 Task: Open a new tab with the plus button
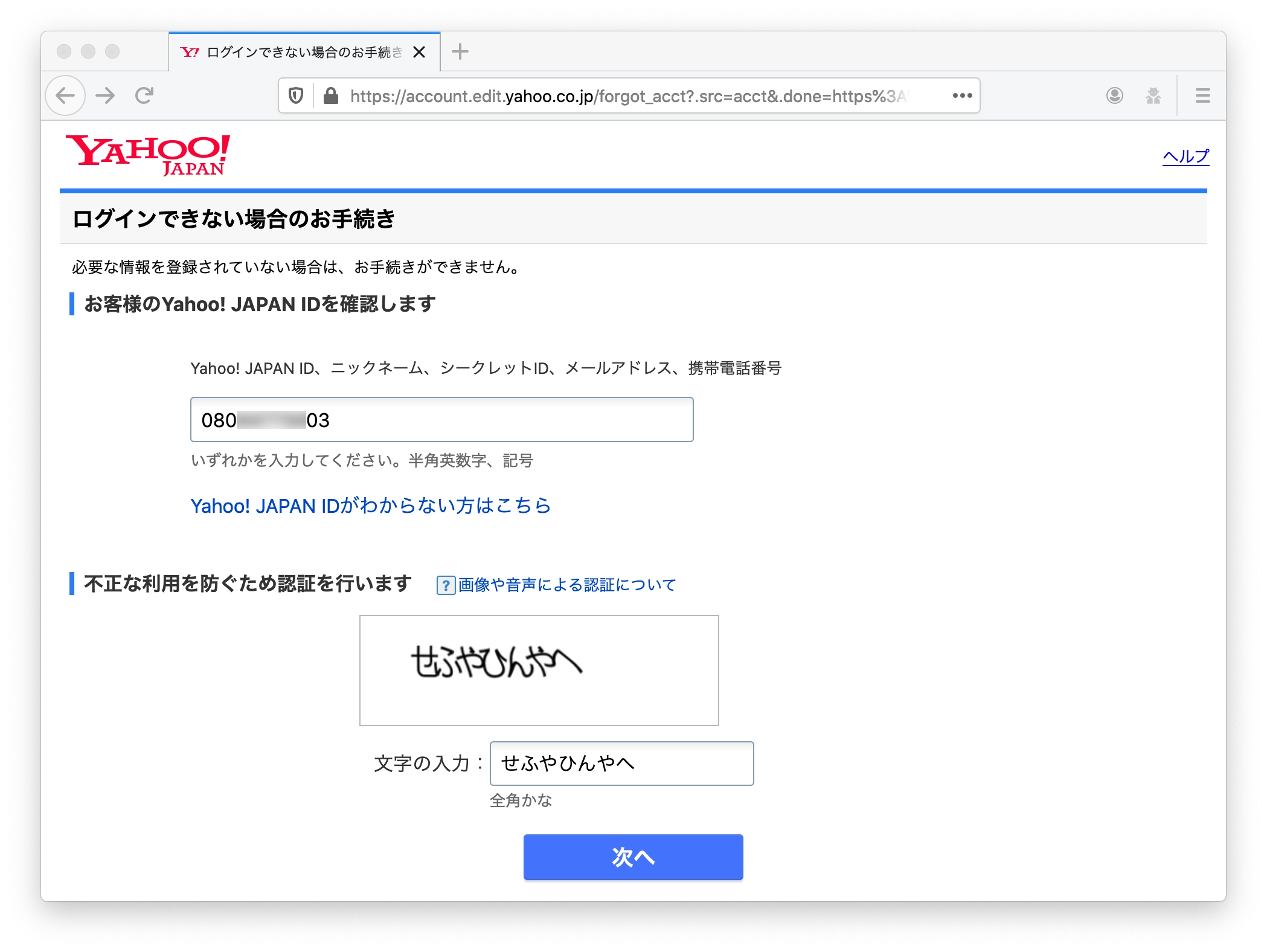pos(460,52)
